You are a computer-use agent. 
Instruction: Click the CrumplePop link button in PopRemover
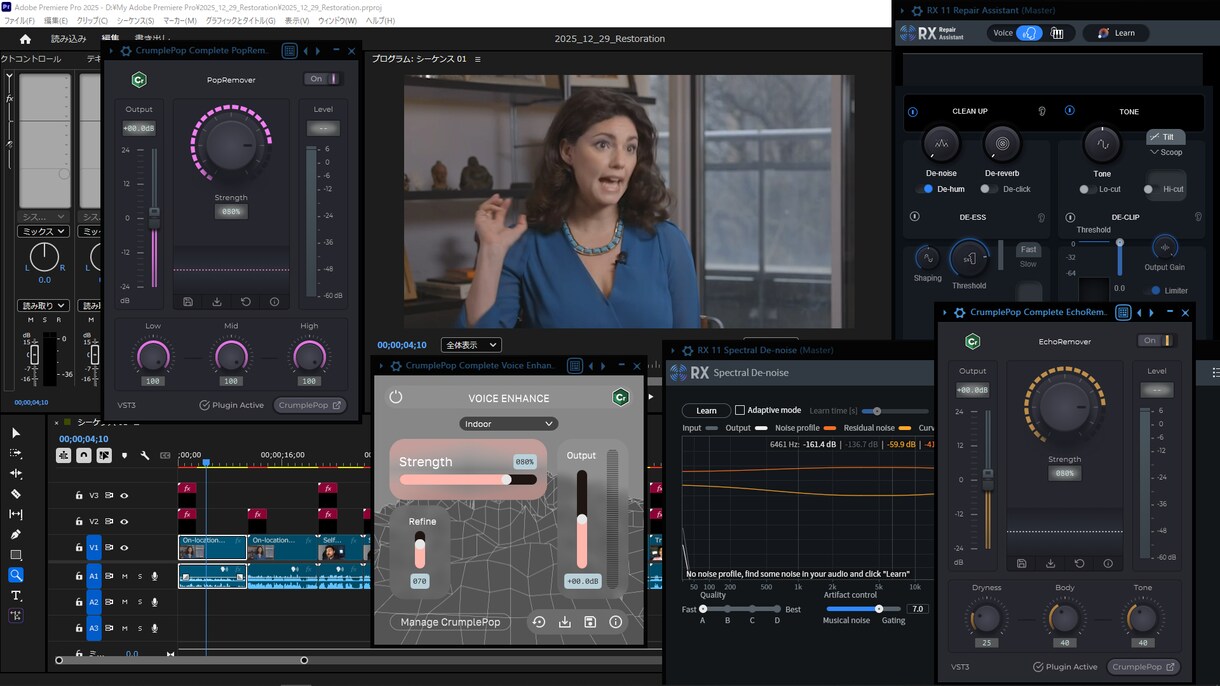pyautogui.click(x=310, y=405)
